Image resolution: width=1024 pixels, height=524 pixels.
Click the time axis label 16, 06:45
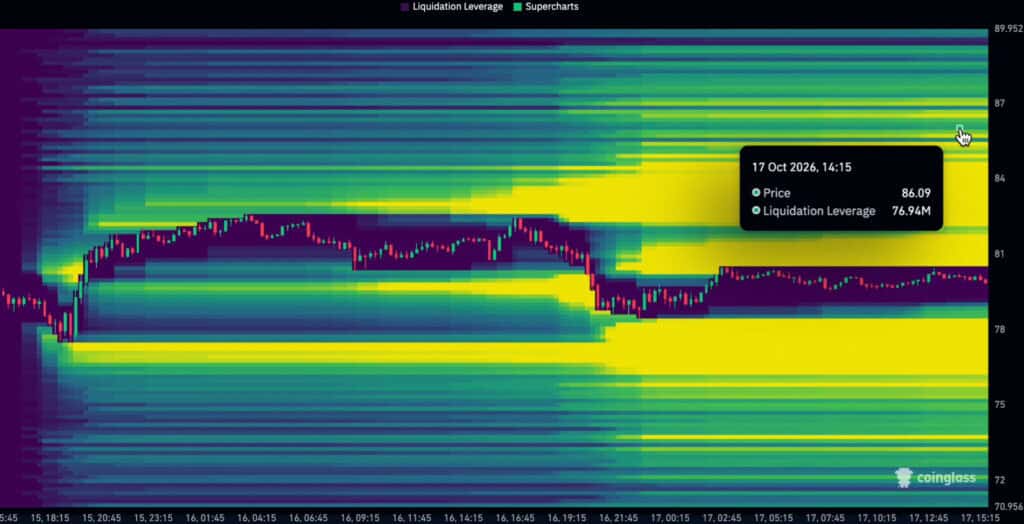[x=308, y=517]
